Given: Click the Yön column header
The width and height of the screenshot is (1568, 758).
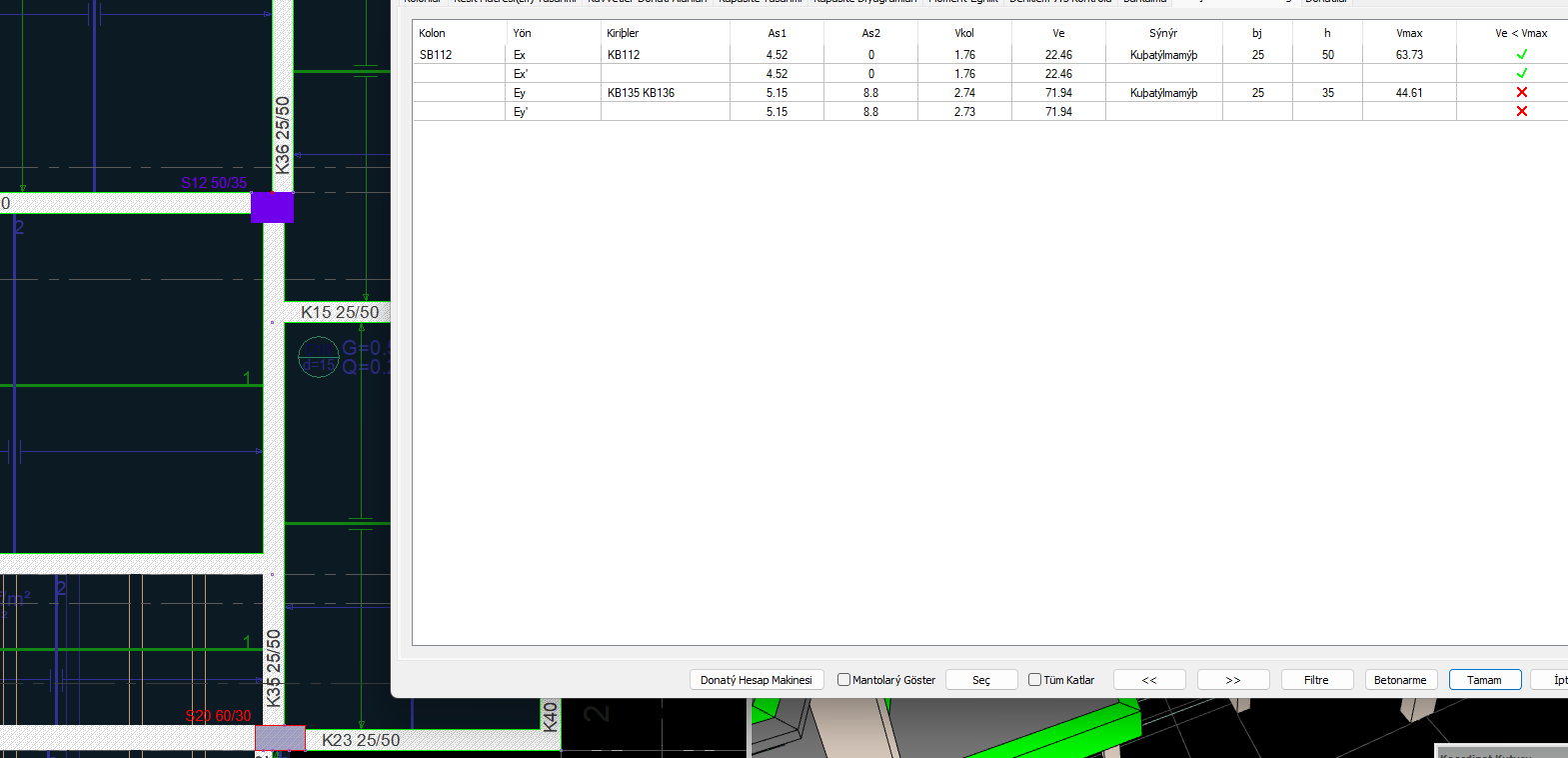Looking at the screenshot, I should click(554, 33).
